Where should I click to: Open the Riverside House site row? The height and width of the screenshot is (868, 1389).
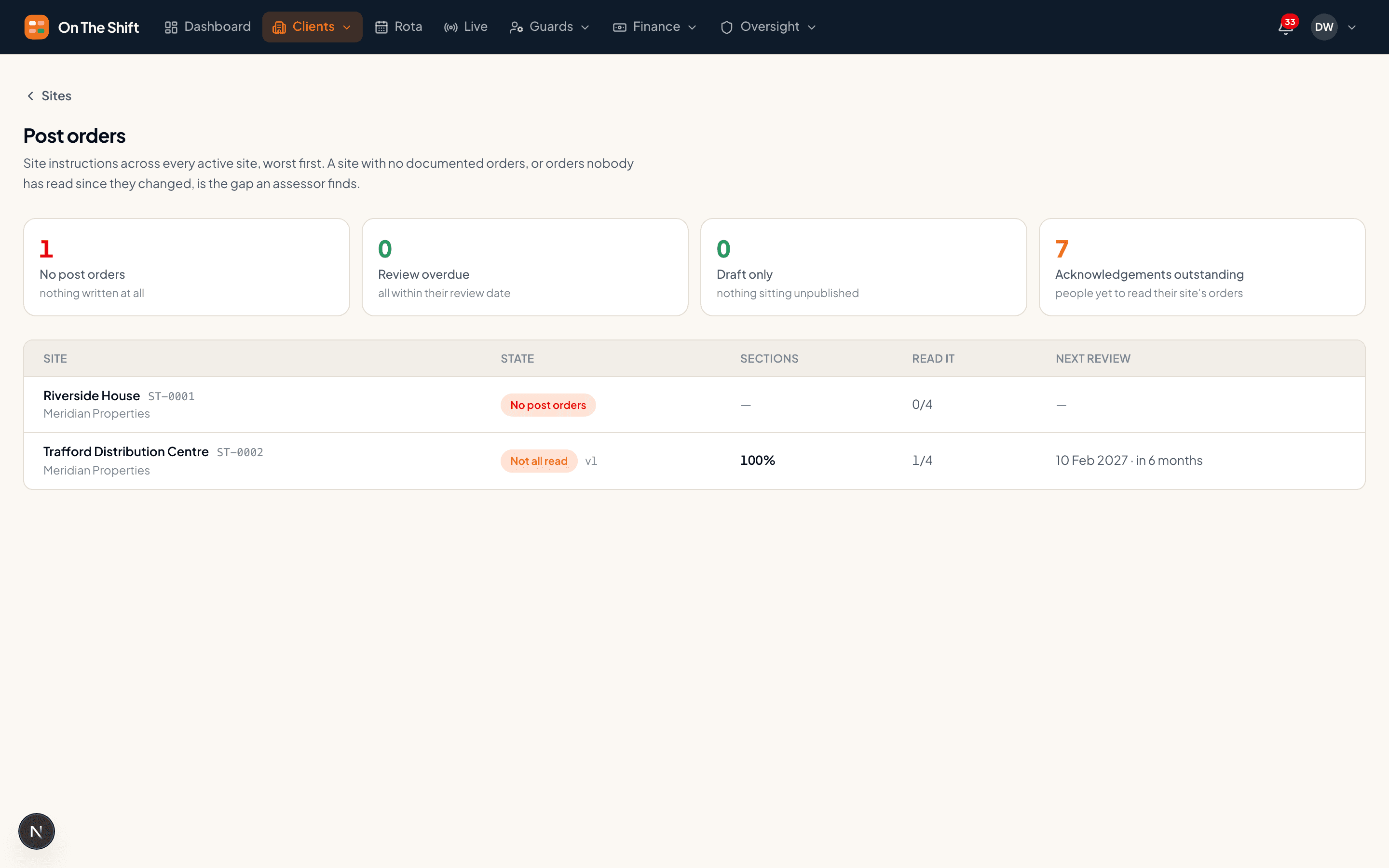tap(694, 405)
